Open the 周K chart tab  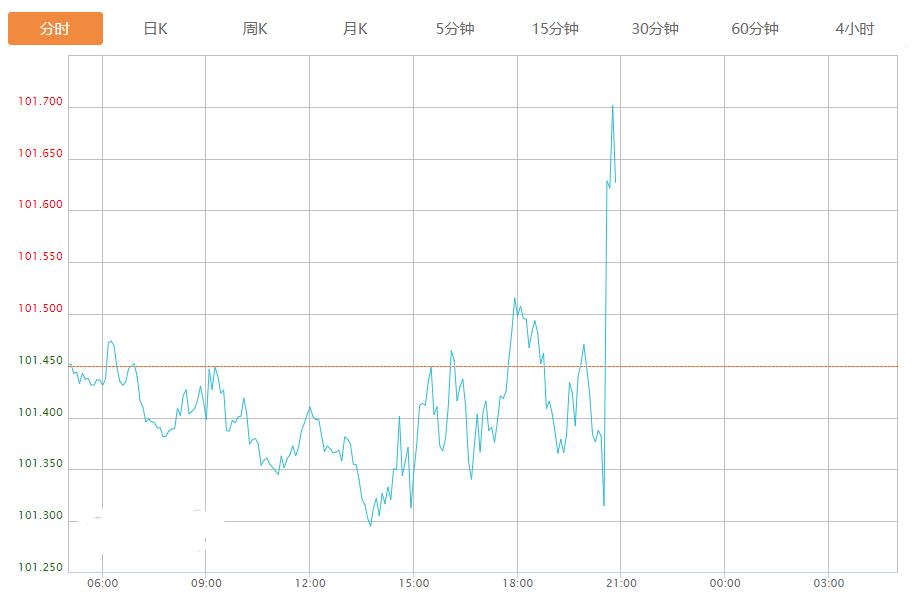(255, 29)
